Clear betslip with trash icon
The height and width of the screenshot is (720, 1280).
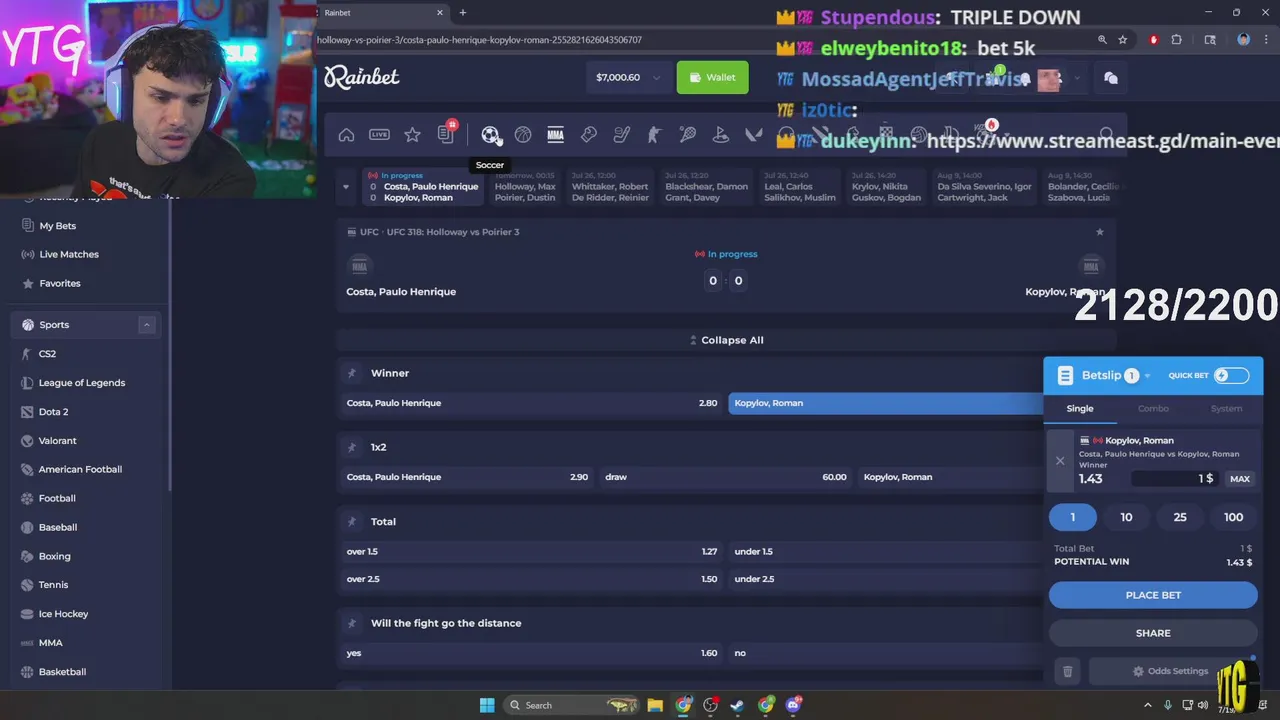click(x=1067, y=671)
